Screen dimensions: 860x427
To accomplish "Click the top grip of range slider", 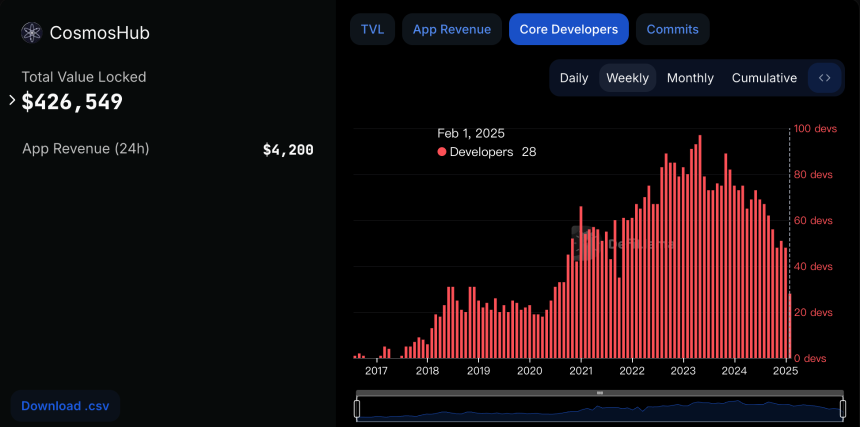I will [x=599, y=393].
